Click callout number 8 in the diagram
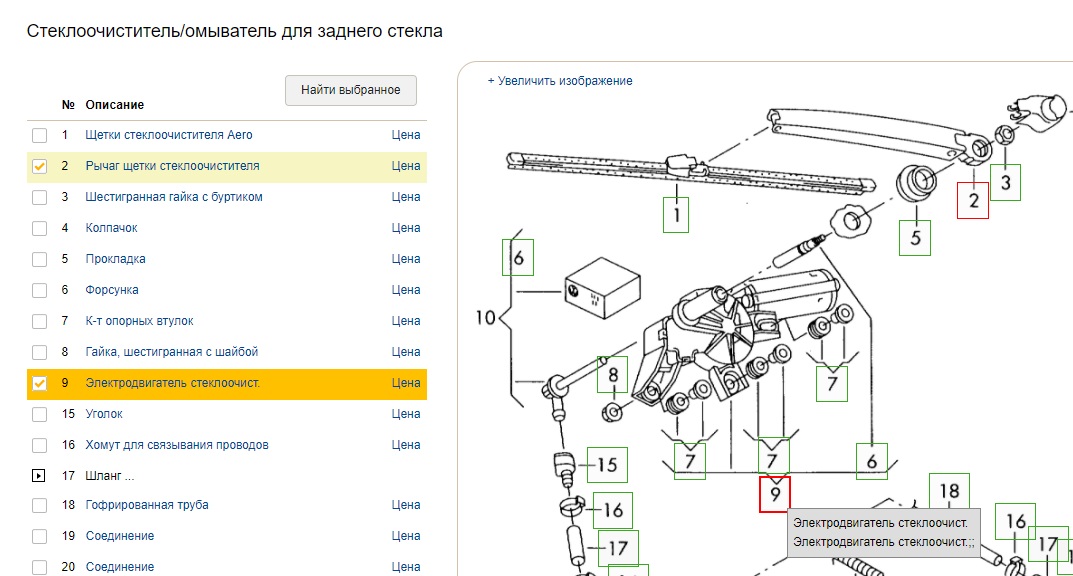The width and height of the screenshot is (1073, 576). 612,375
